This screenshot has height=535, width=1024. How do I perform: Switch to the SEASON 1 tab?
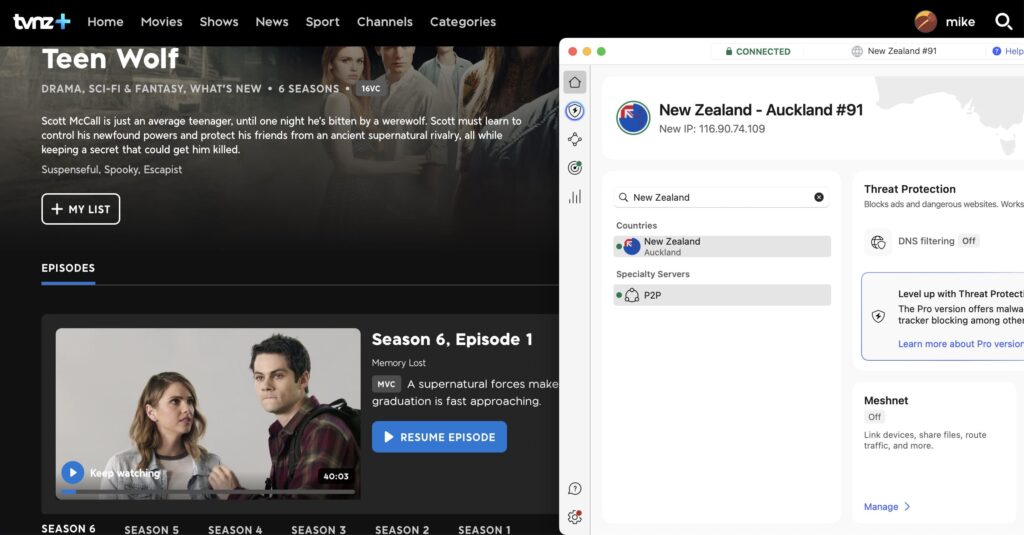coord(485,529)
